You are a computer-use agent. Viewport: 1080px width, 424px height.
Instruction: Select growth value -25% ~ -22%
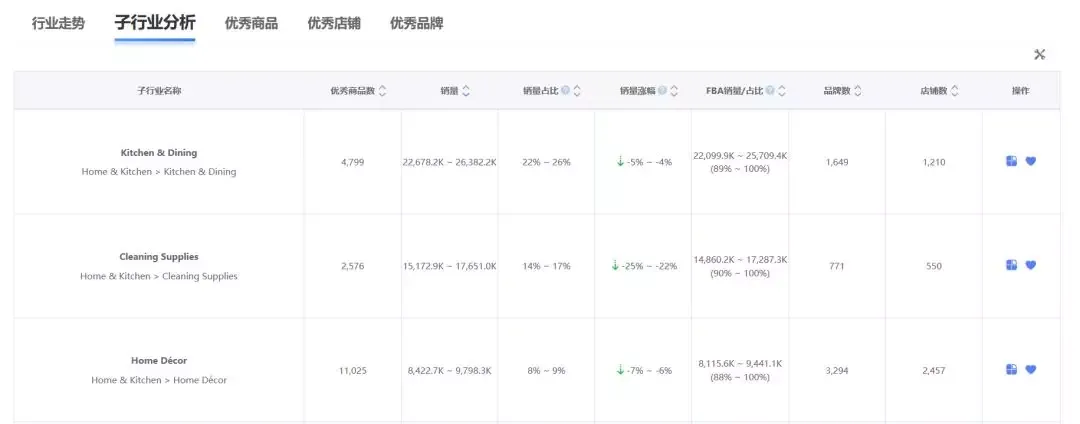pyautogui.click(x=652, y=266)
